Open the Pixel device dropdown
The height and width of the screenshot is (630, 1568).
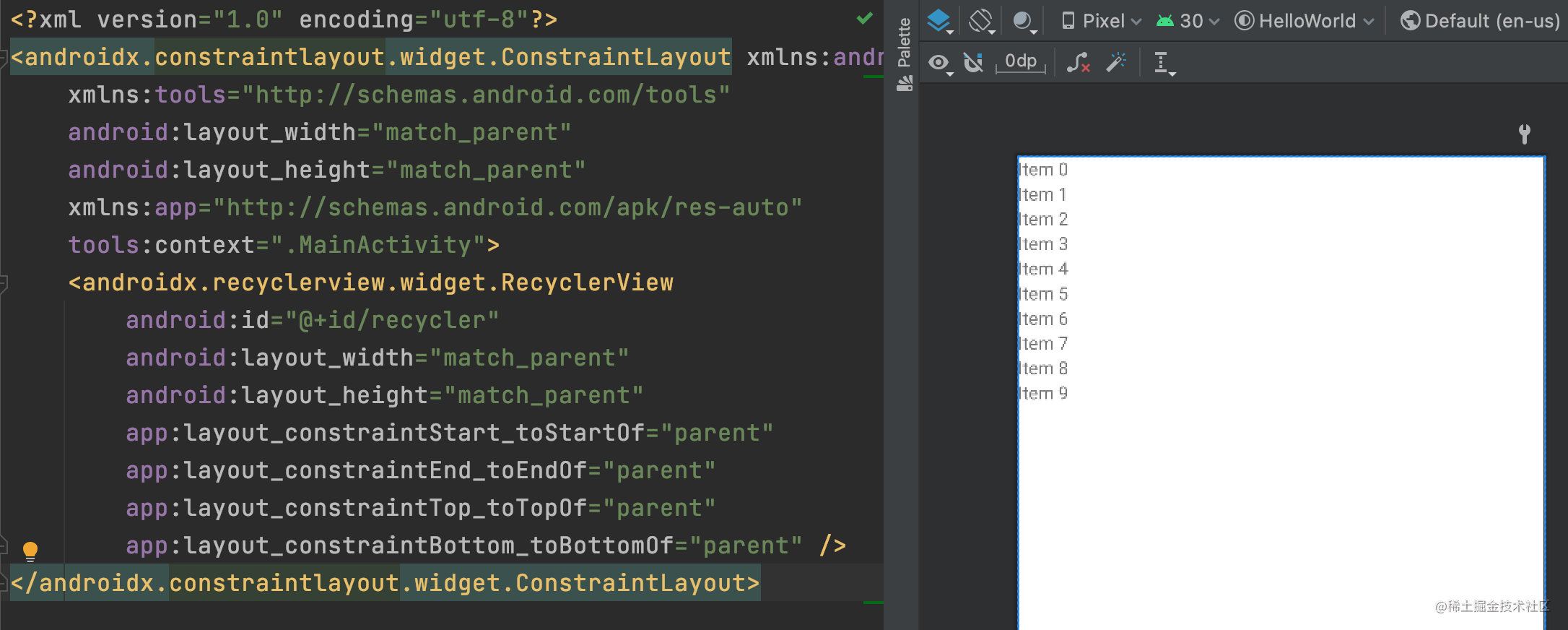(1102, 21)
